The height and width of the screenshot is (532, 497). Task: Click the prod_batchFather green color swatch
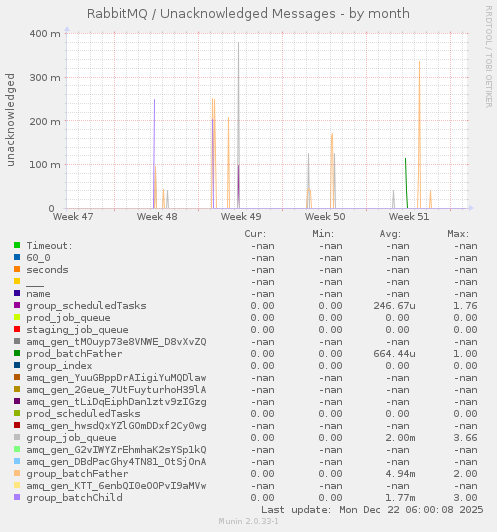click(17, 353)
